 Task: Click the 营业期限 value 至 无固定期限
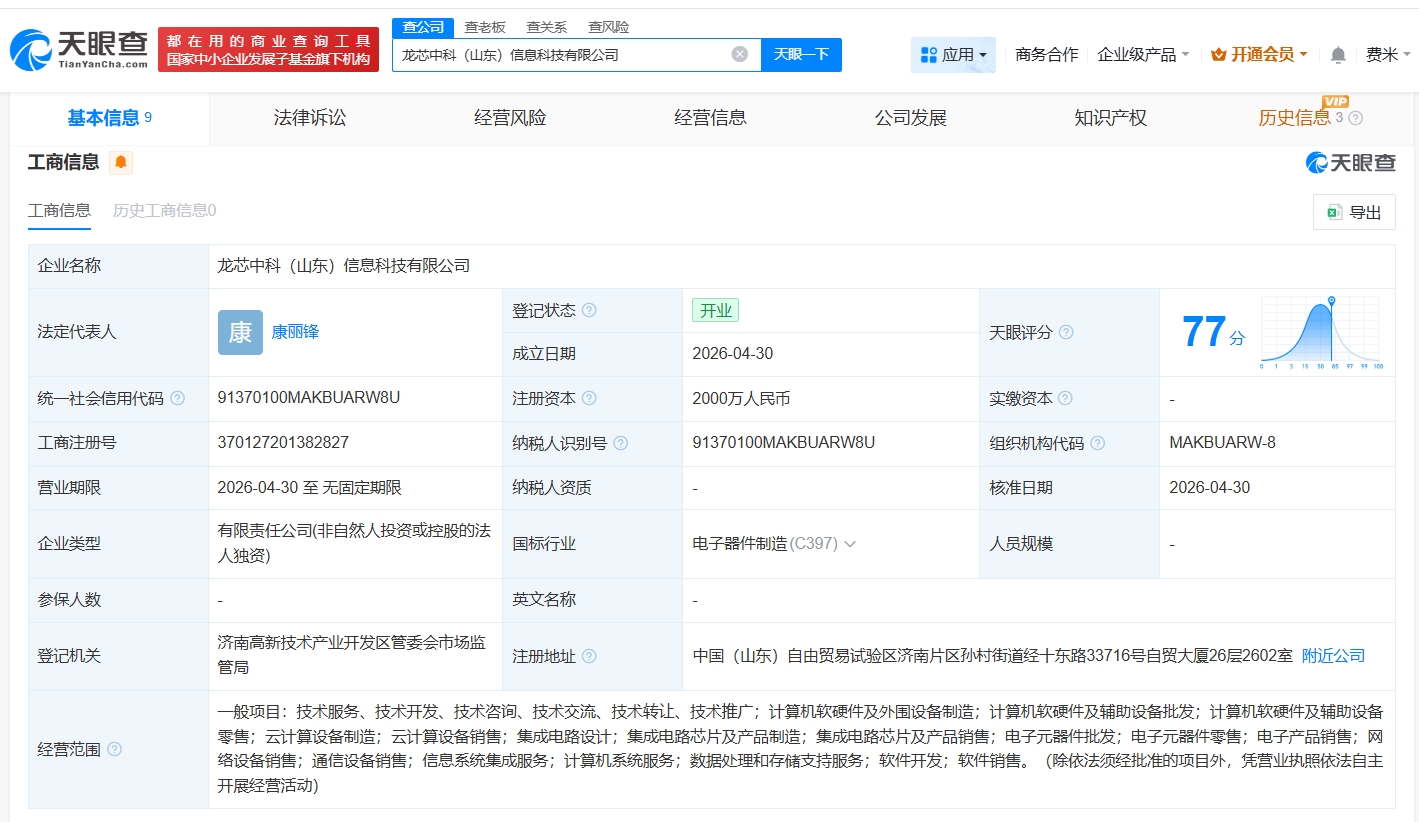tap(309, 488)
